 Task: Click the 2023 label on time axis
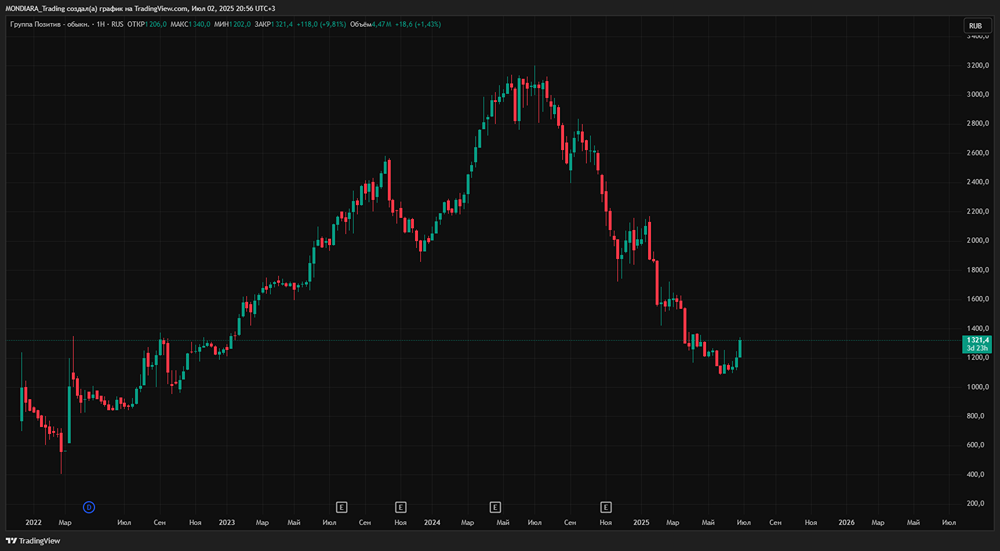[227, 522]
